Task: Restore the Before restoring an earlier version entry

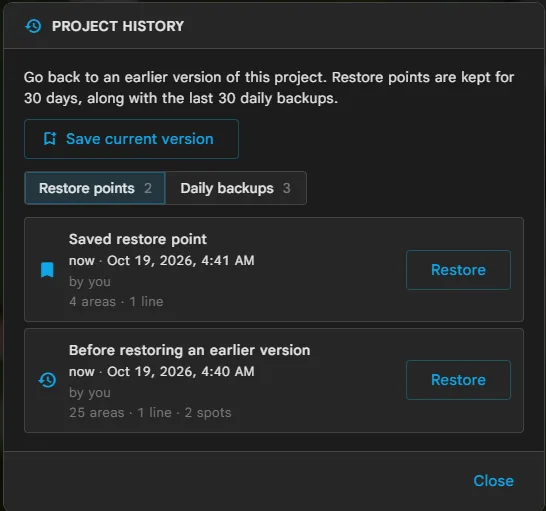Action: 458,380
